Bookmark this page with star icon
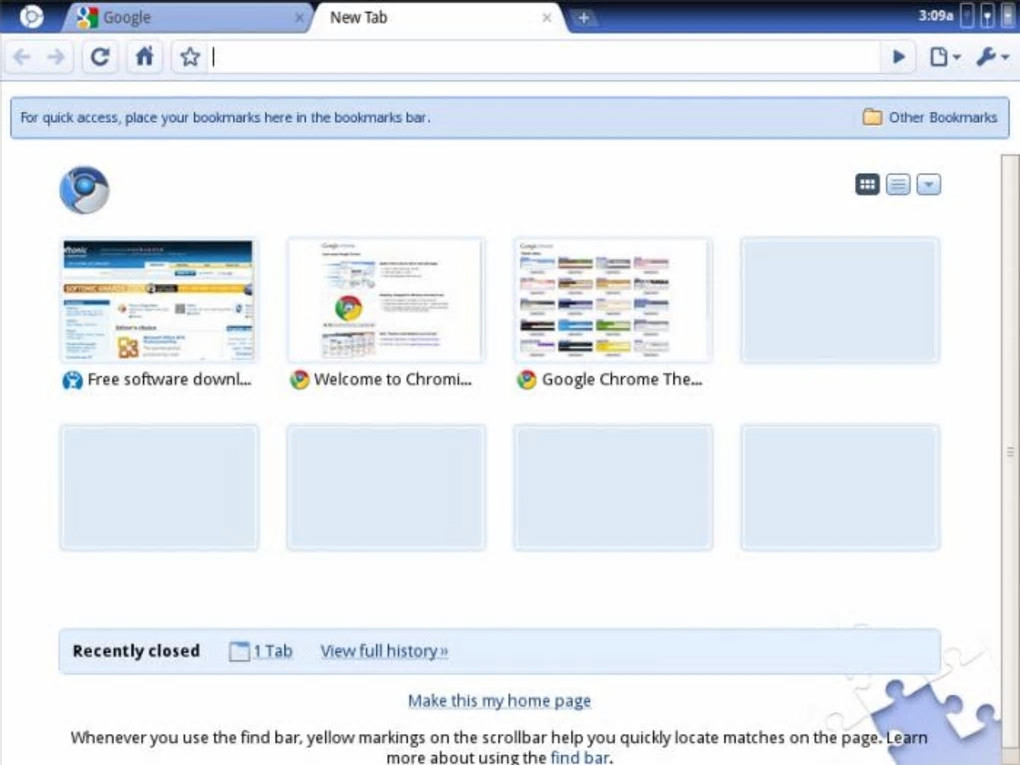 (189, 57)
